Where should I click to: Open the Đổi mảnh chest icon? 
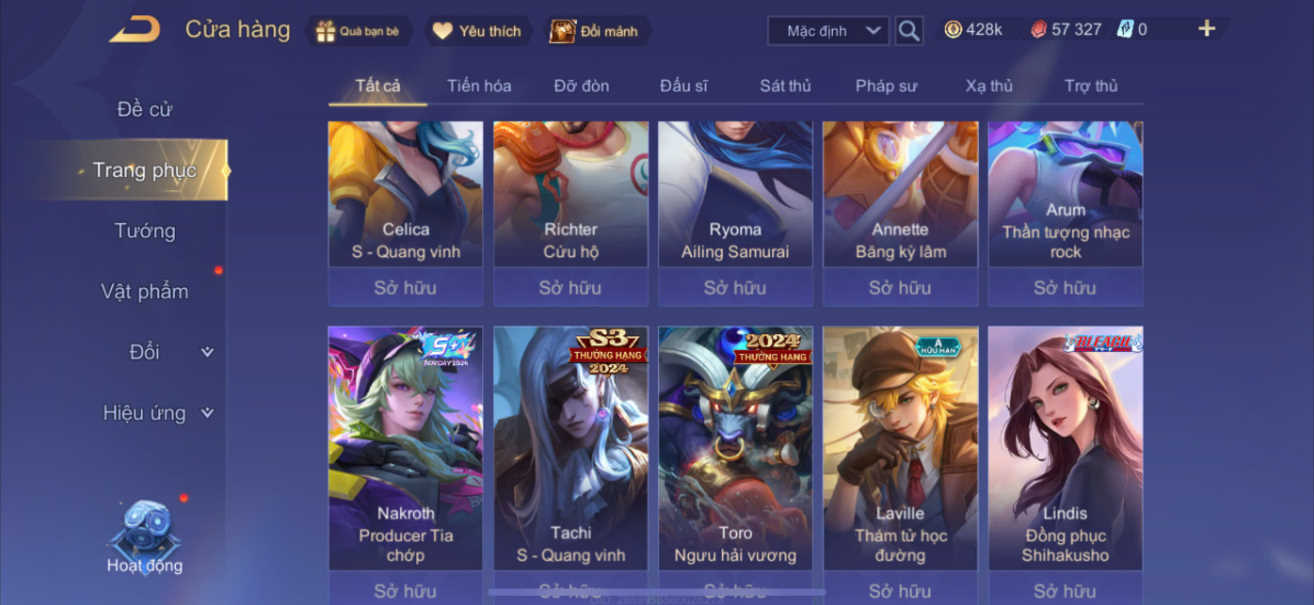tap(563, 31)
